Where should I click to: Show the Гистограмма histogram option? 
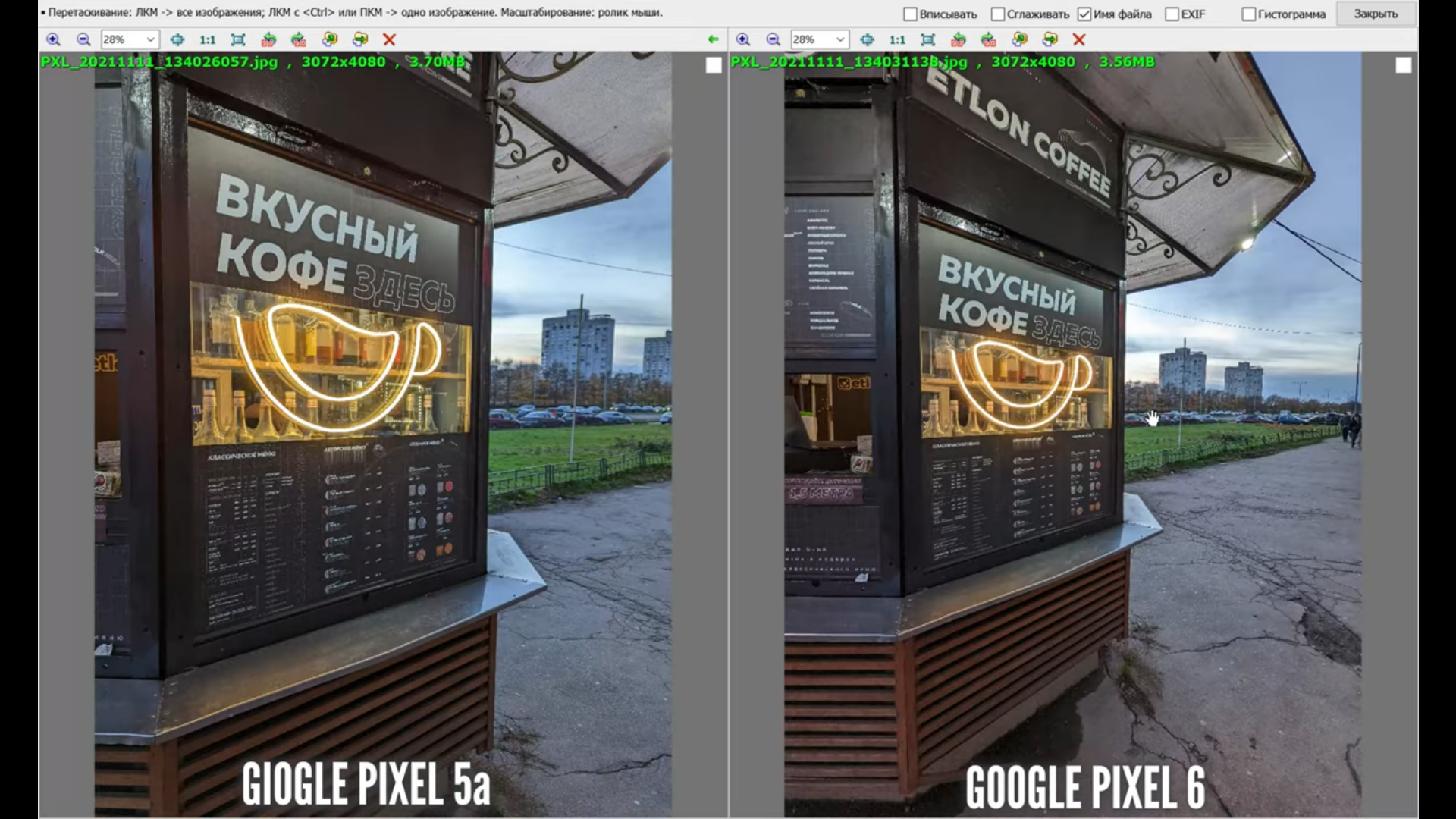[x=1248, y=14]
